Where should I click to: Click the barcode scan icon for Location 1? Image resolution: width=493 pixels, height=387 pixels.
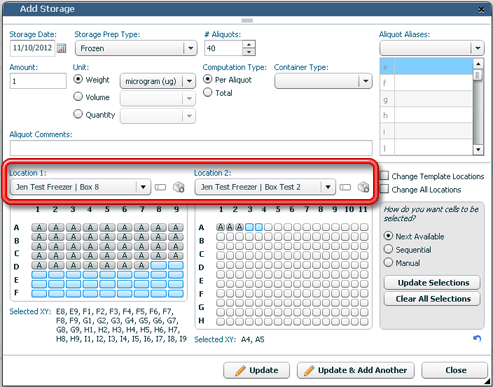[x=160, y=187]
